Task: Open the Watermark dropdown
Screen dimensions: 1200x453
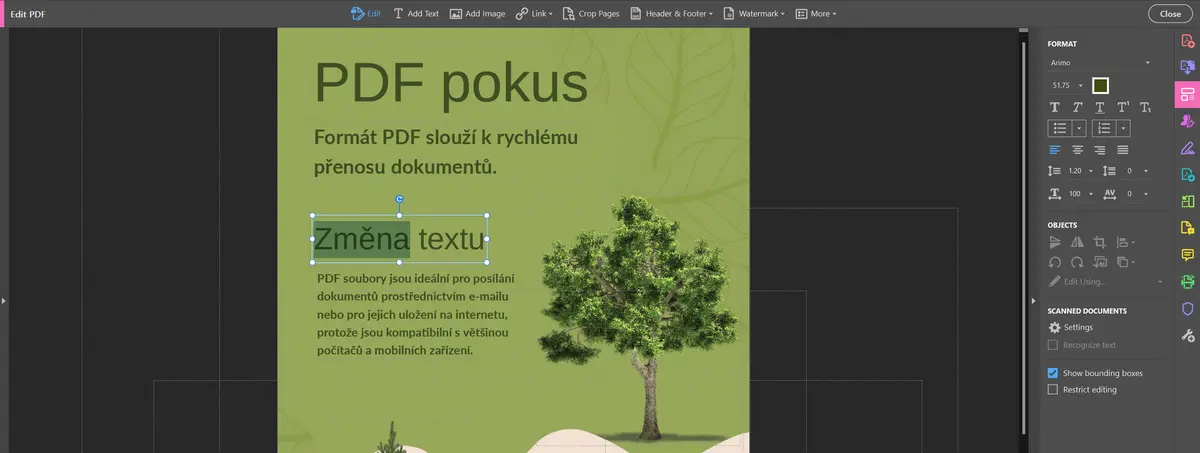Action: [x=752, y=14]
